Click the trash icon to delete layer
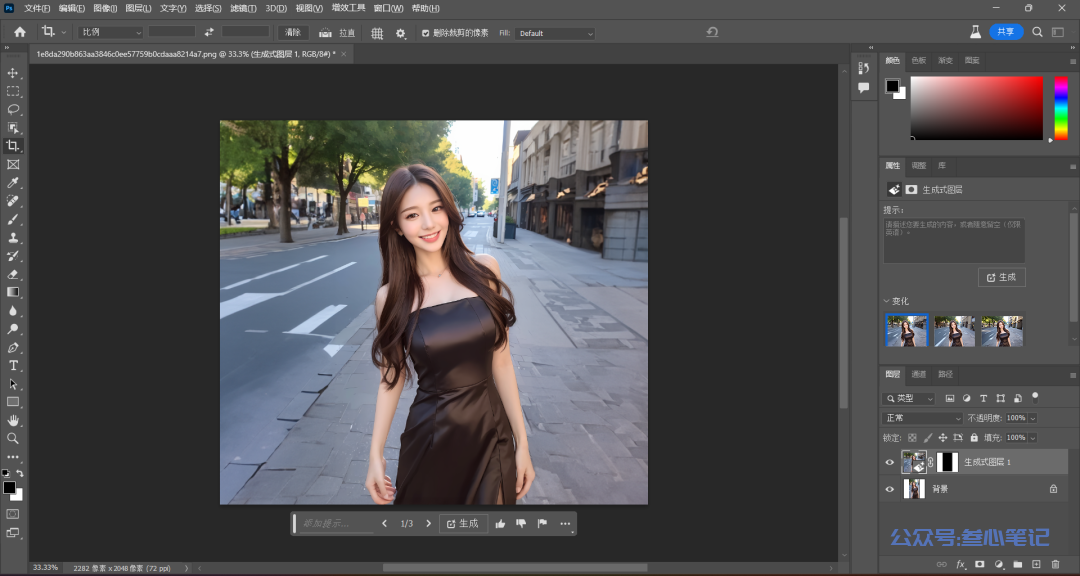This screenshot has height=576, width=1080. [x=1055, y=564]
